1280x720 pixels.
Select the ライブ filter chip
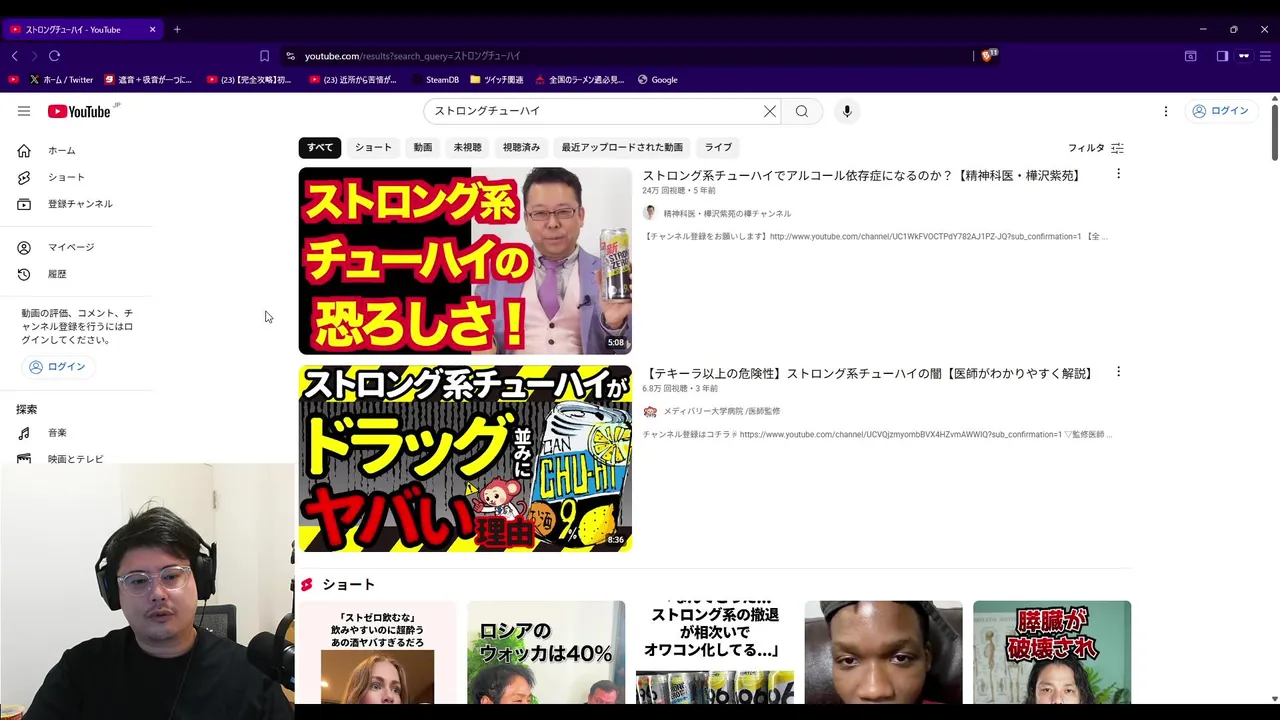tap(718, 148)
